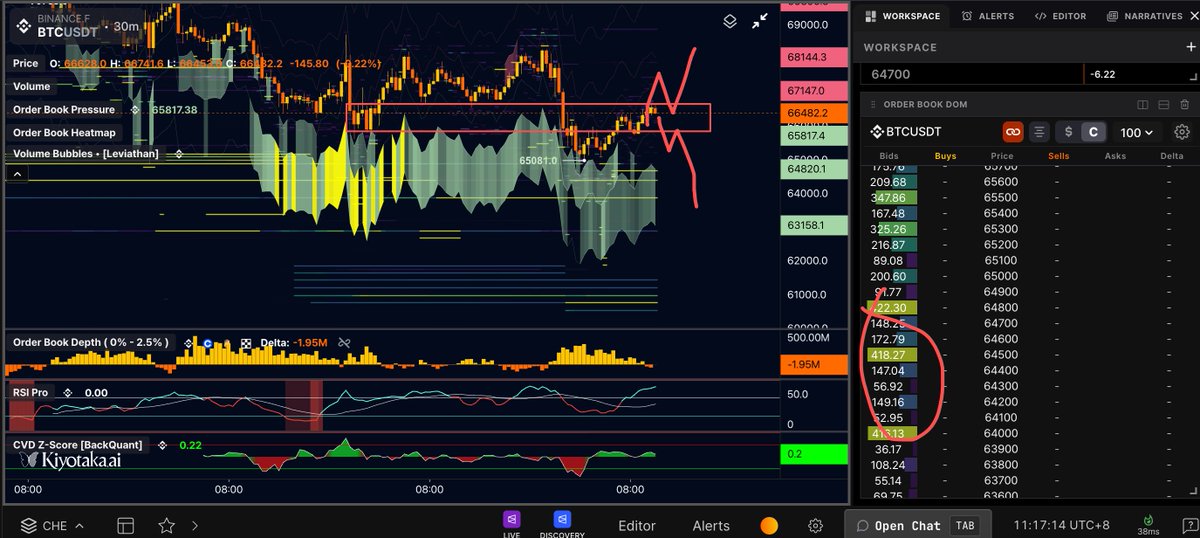
Task: Open Alerts from the bottom bar
Action: 711,525
